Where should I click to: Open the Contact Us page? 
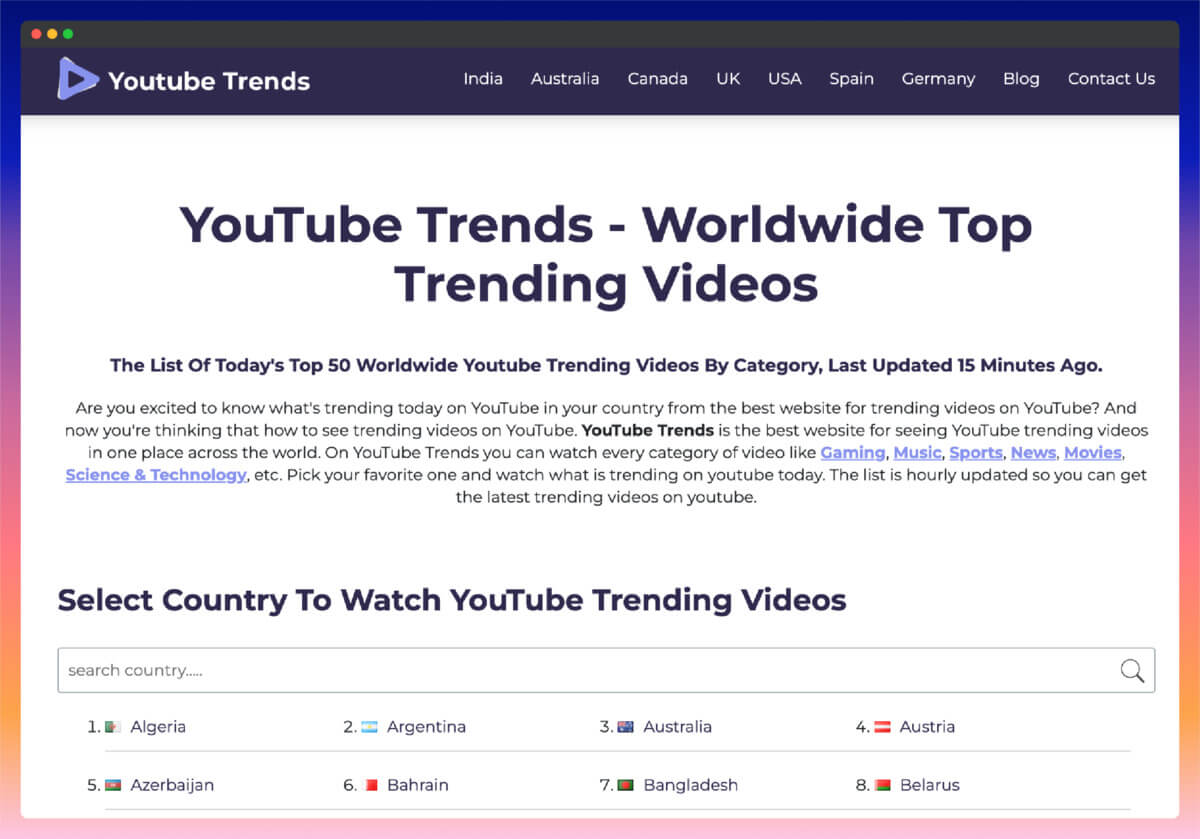[x=1111, y=78]
